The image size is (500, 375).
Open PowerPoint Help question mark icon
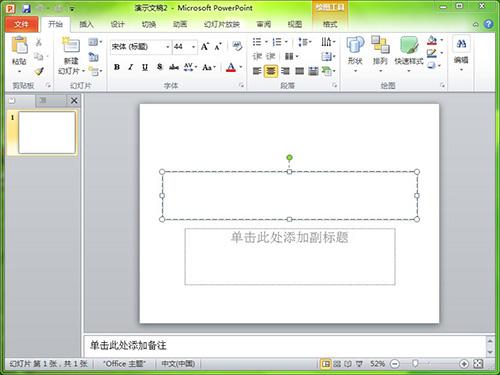click(x=488, y=24)
